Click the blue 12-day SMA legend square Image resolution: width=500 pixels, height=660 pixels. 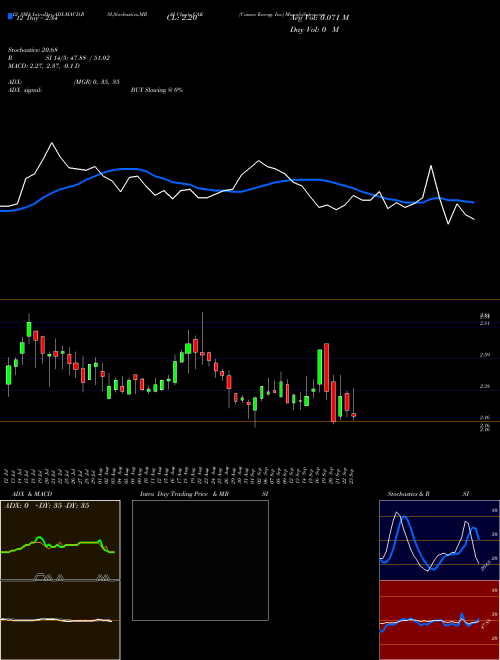(10, 17)
